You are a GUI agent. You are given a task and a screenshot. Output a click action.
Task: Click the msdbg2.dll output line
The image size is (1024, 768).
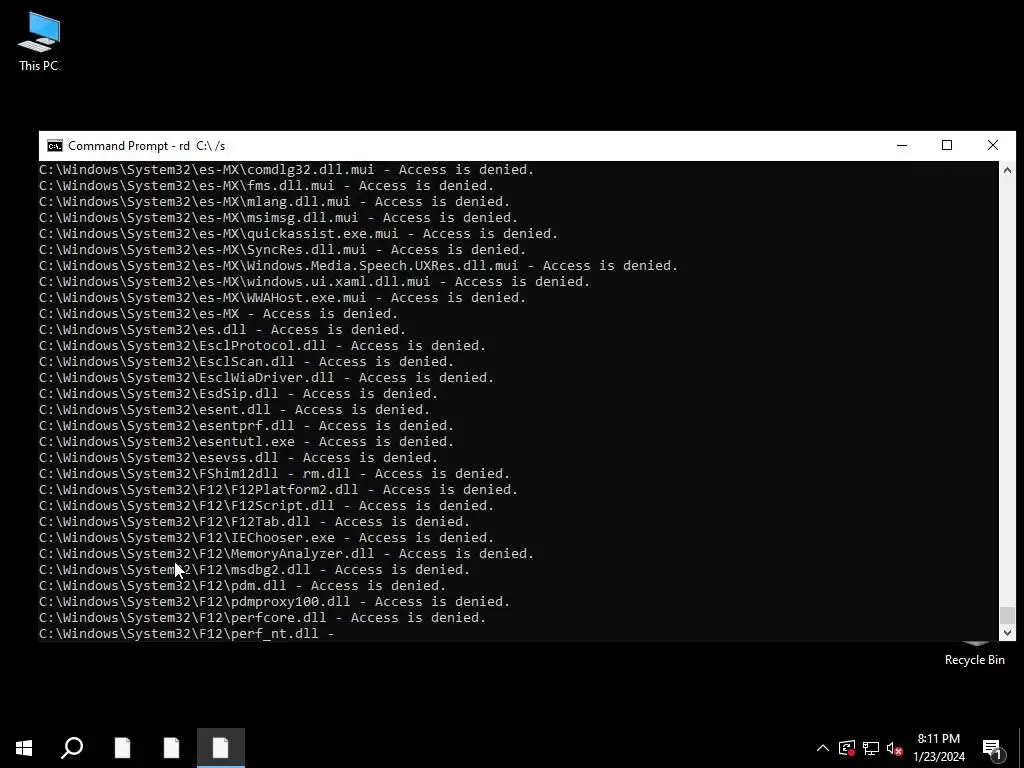(x=254, y=569)
